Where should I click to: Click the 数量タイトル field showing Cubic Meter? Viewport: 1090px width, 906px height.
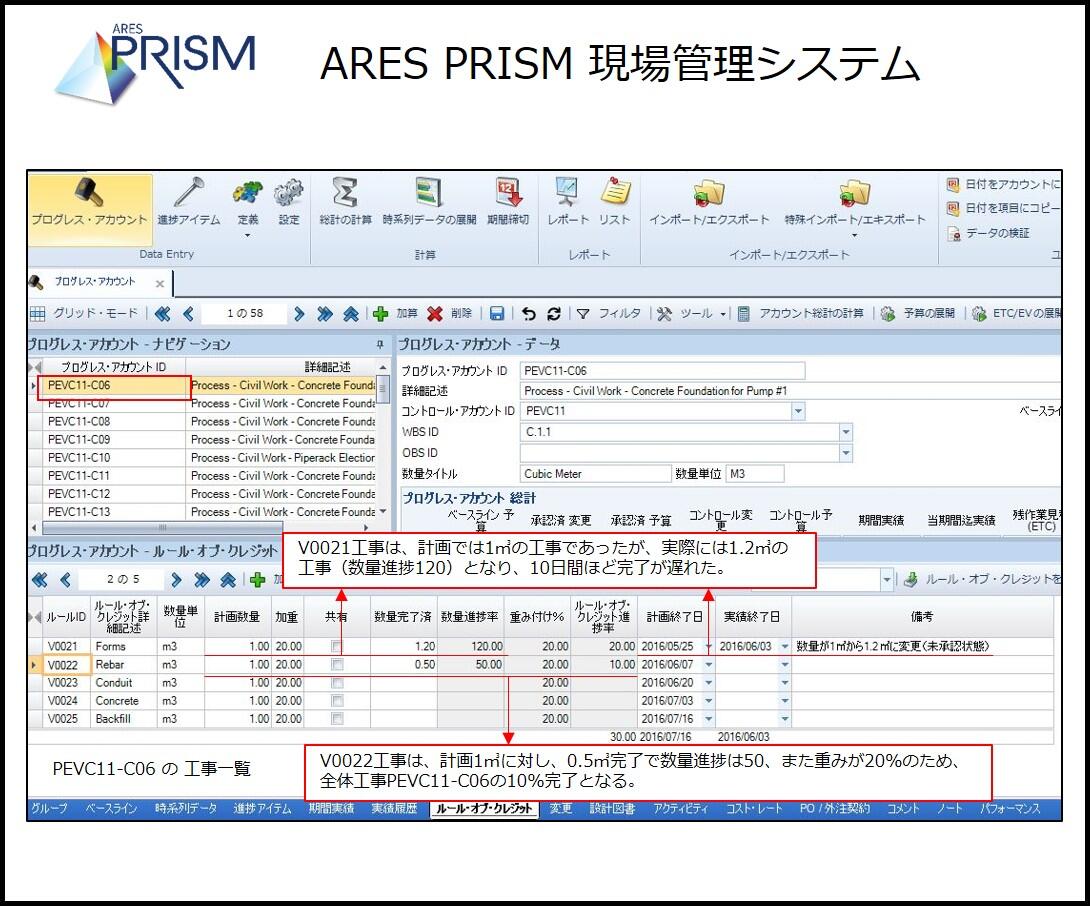(596, 474)
